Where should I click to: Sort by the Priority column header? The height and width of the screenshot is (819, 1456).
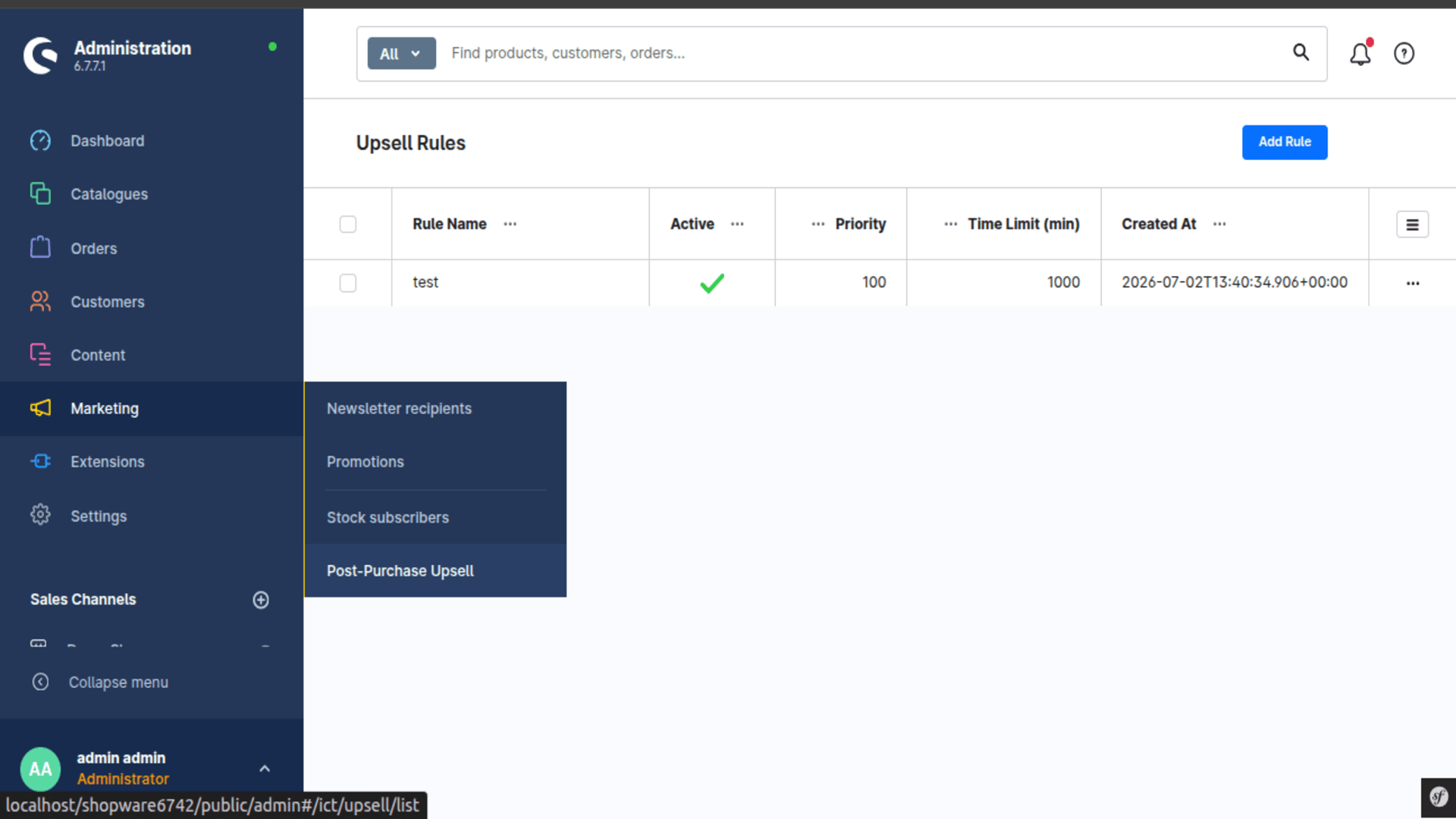[x=861, y=224]
